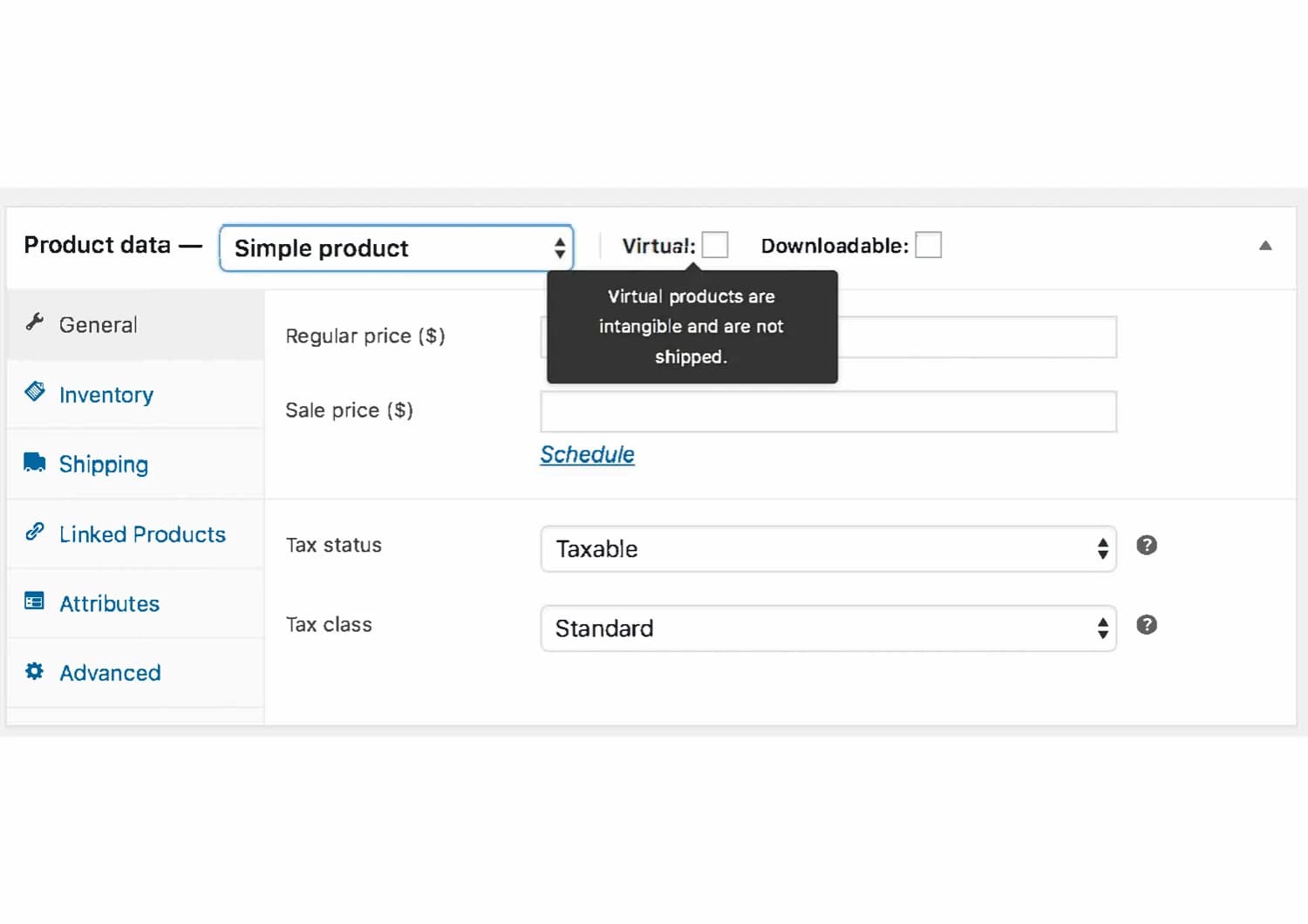Click the Linked Products chain icon
This screenshot has width=1308, height=924.
[35, 532]
